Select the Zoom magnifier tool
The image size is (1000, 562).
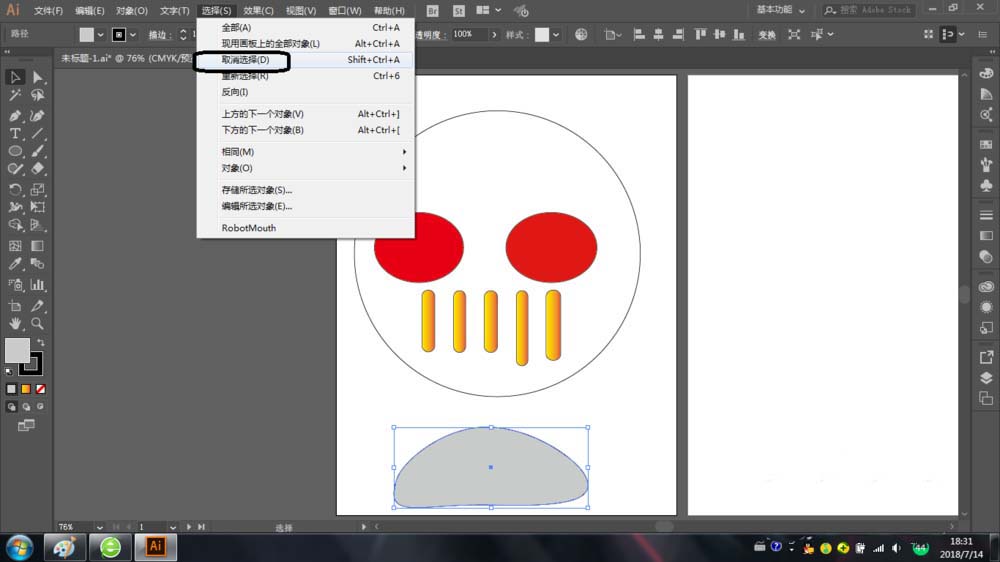(x=37, y=324)
